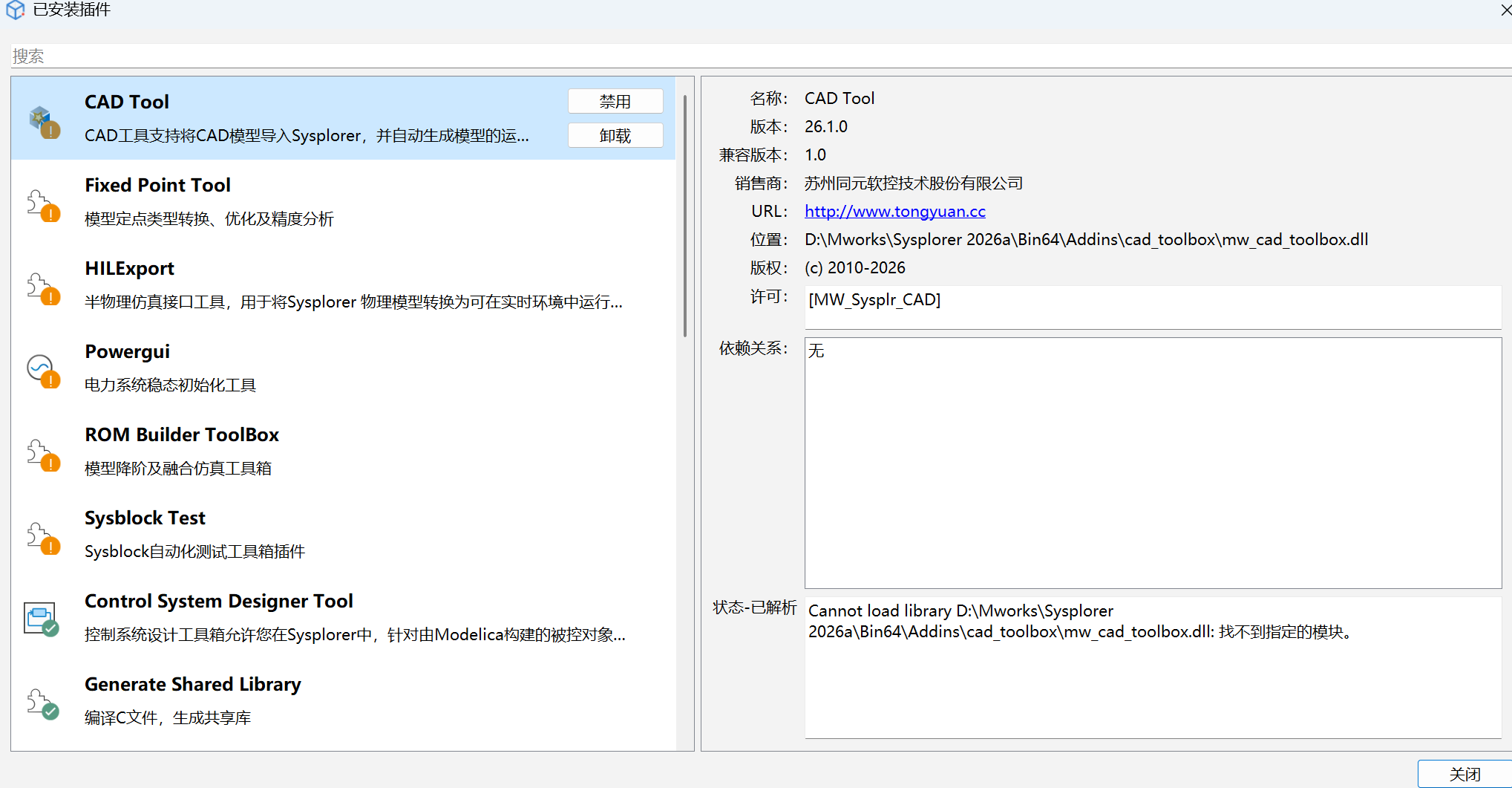This screenshot has height=788, width=1512.
Task: Click the description Sysblock自动化测试工具箱插件
Action: coord(194,551)
